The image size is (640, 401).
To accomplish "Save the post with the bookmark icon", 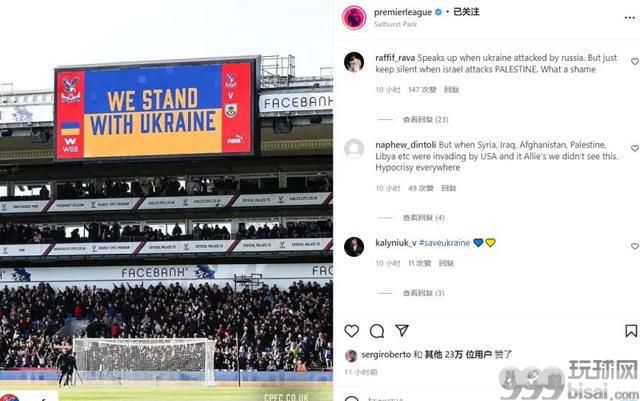I will (x=631, y=331).
